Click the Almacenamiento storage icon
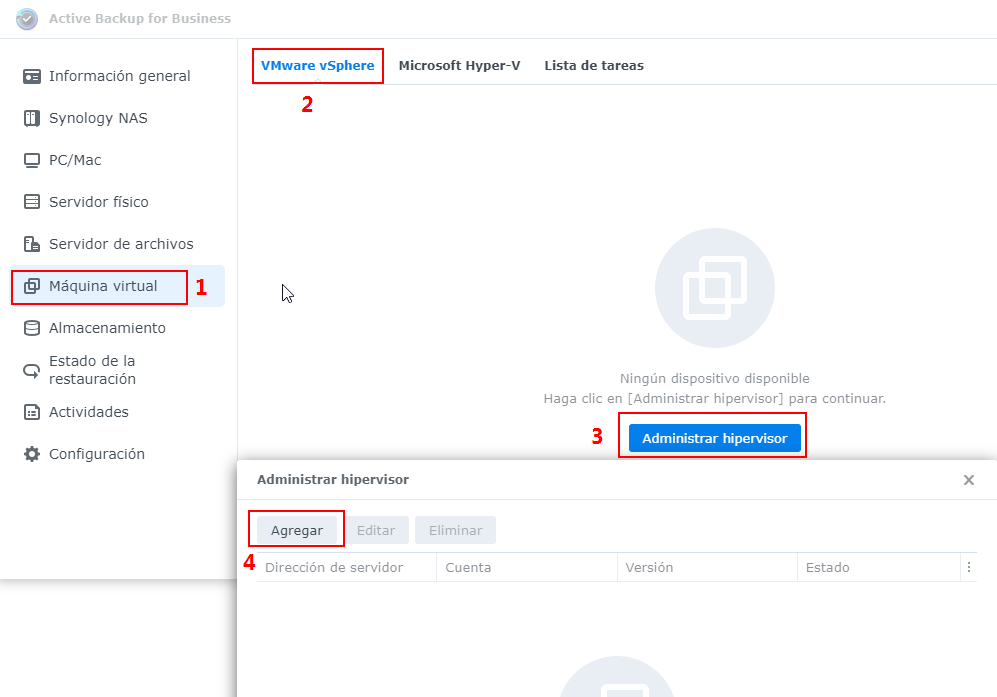Image resolution: width=997 pixels, height=697 pixels. 32,328
